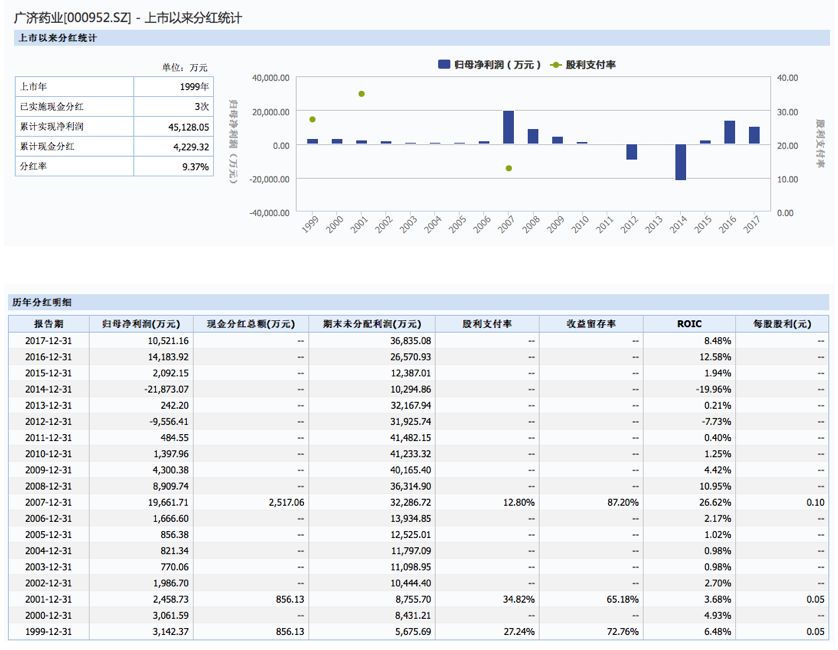Viewport: 838px width, 650px height.
Task: Click net profit value -9,556.41
Action: 169,422
